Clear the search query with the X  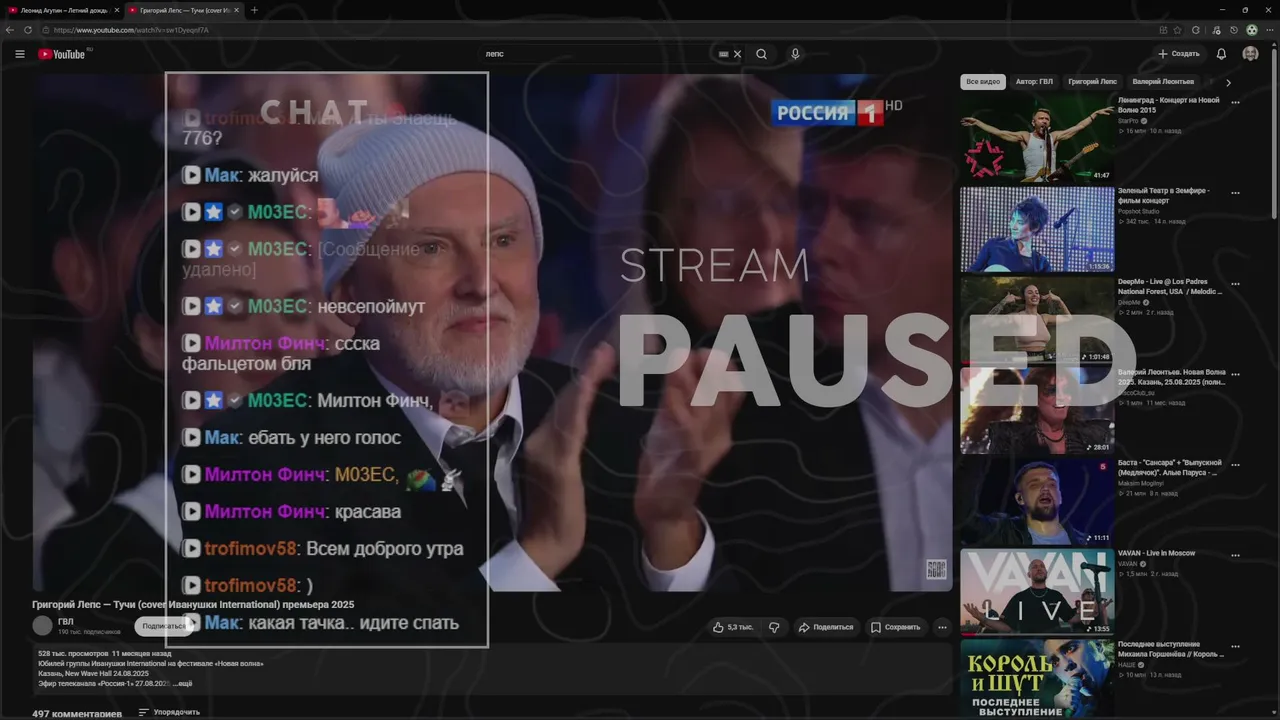pos(738,54)
